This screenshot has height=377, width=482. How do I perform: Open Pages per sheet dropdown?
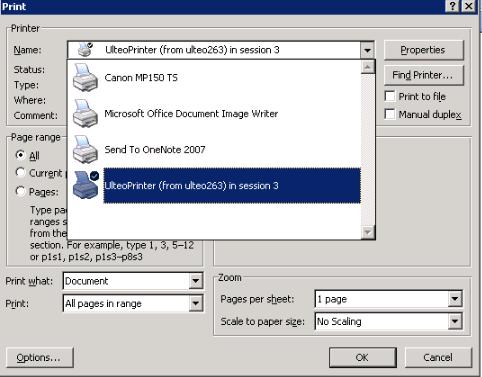[x=455, y=299]
